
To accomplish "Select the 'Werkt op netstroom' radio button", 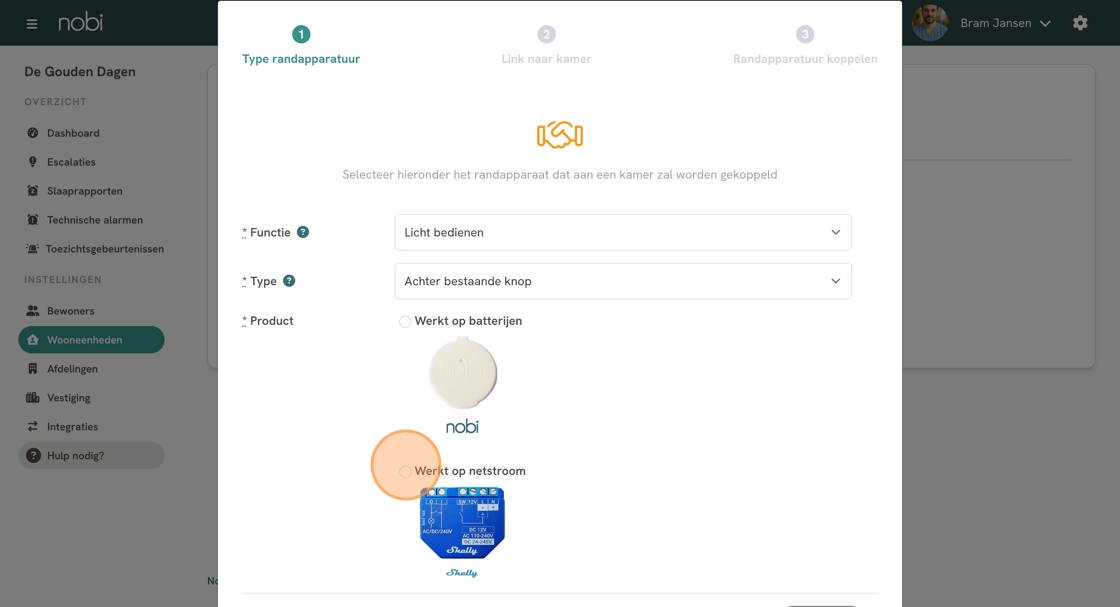I will [x=405, y=471].
